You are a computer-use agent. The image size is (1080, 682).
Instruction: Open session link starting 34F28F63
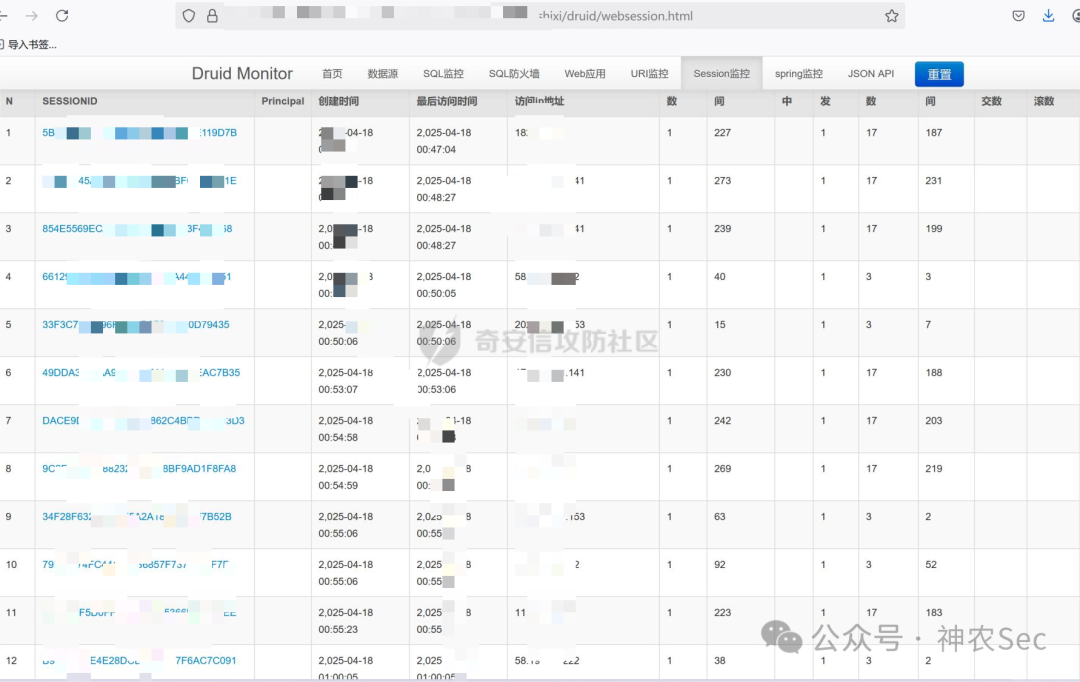(x=137, y=517)
